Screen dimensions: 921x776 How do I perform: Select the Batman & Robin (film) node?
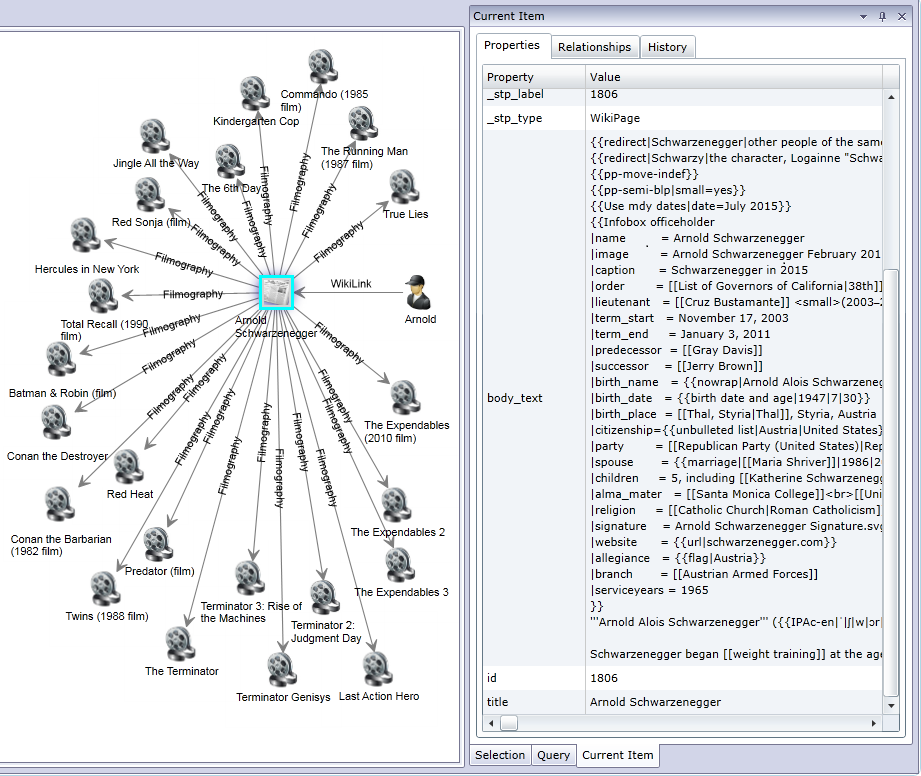click(x=60, y=360)
